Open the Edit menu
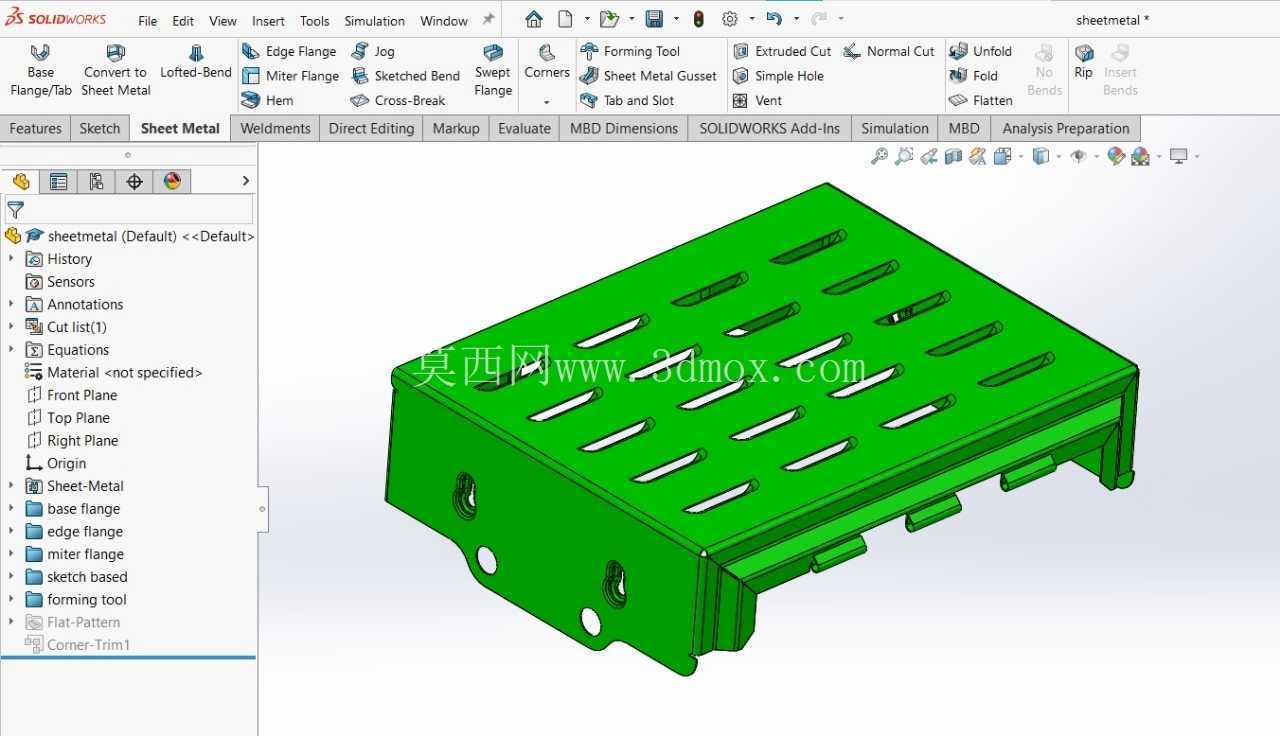Screen dimensions: 1280x736 point(183,20)
